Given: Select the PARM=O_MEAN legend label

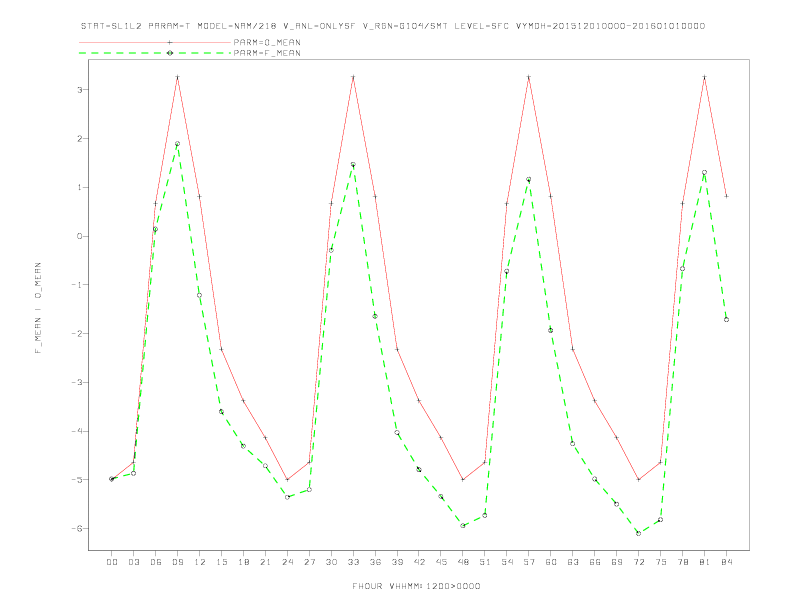Looking at the screenshot, I should [x=267, y=42].
